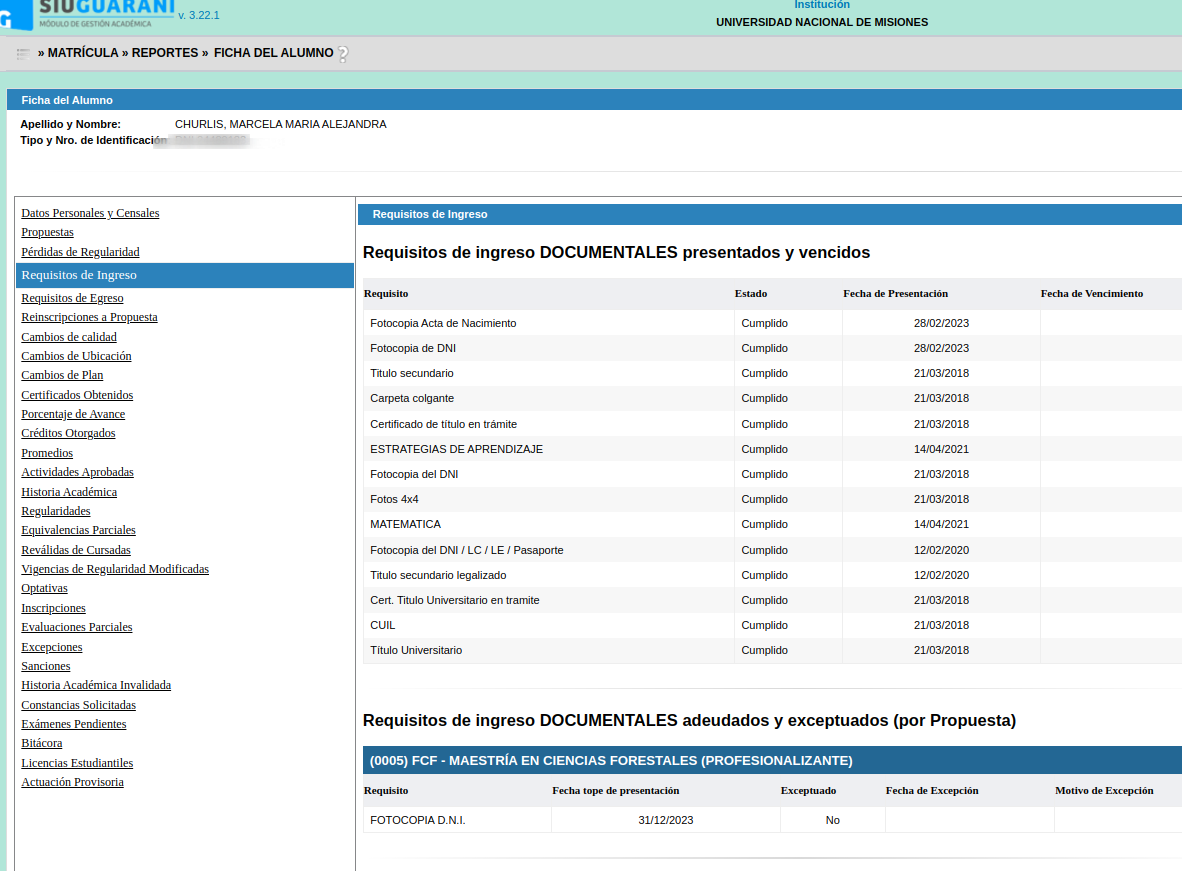
Task: Click the help question mark icon
Action: click(343, 54)
